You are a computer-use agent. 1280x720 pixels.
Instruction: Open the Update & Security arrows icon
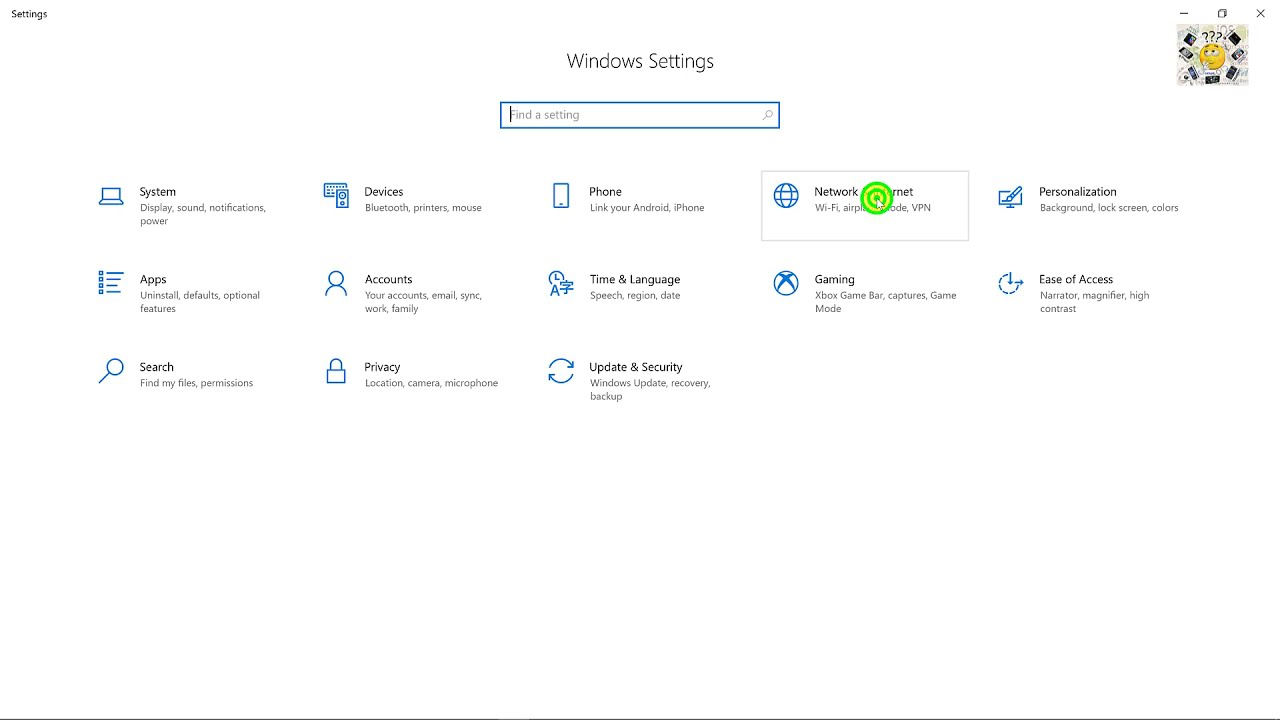(x=561, y=371)
